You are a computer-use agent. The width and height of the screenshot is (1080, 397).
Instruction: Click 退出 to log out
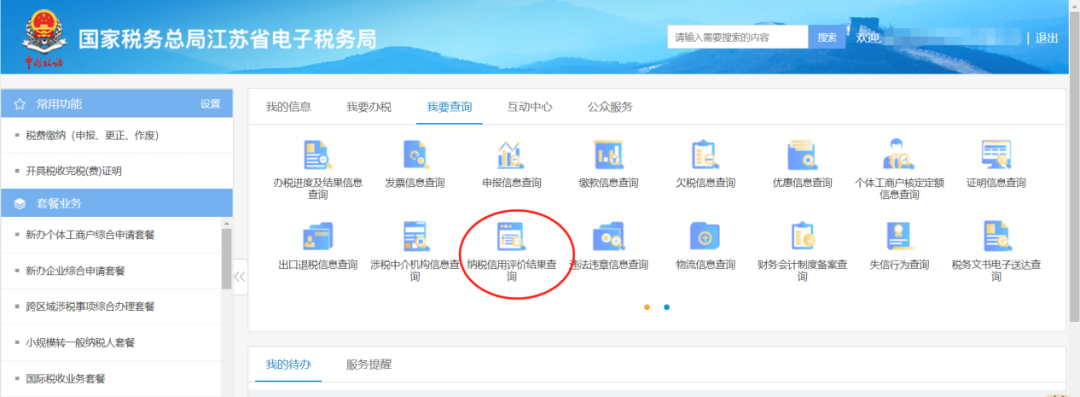[1046, 38]
